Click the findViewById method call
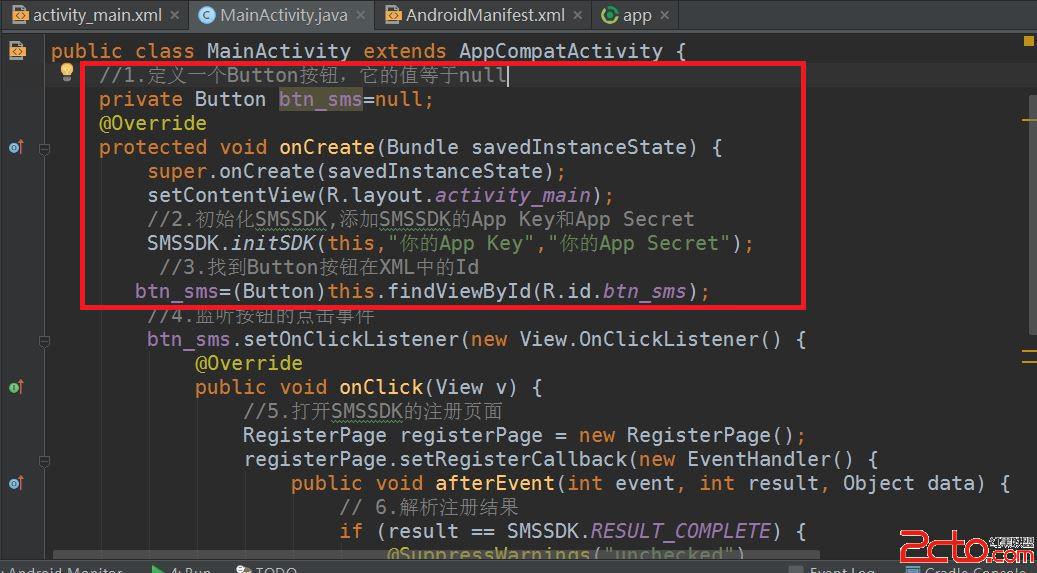The height and width of the screenshot is (573, 1037). (x=458, y=291)
